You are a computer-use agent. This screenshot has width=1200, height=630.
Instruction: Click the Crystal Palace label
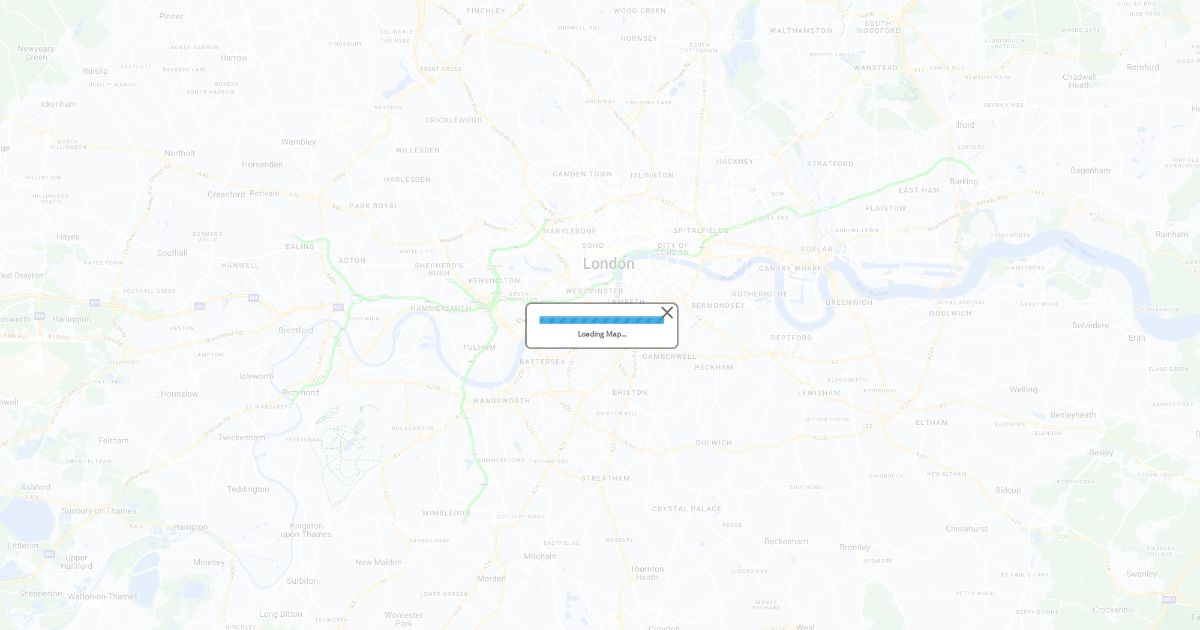click(687, 509)
